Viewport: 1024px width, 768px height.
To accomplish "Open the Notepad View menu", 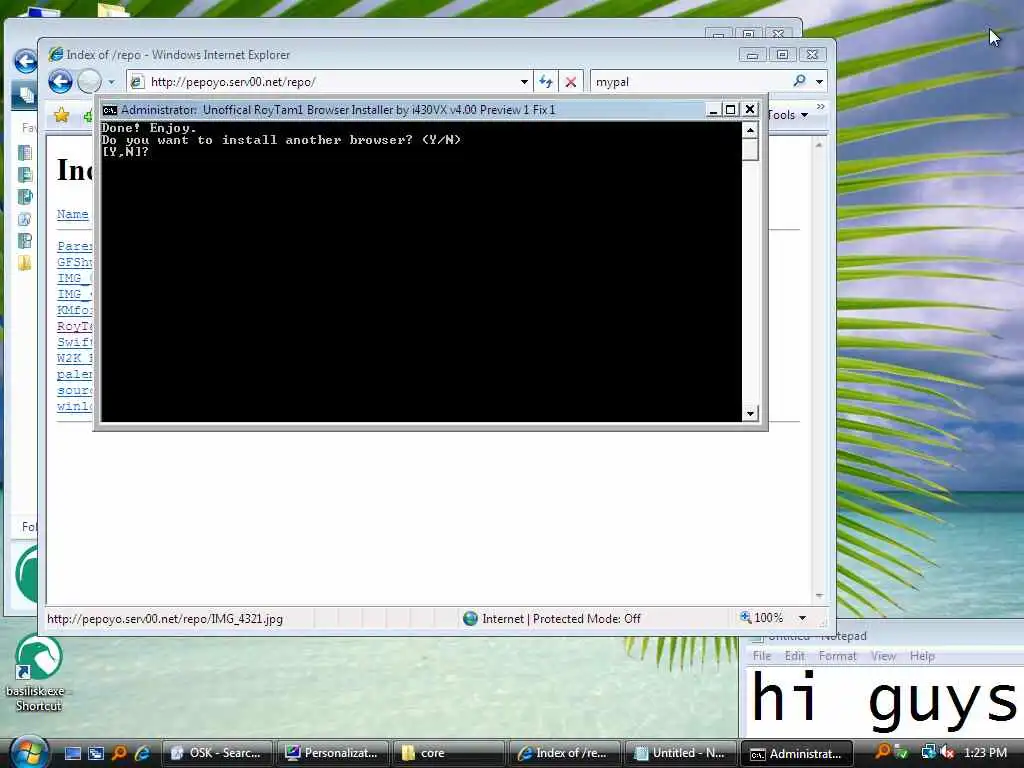I will tap(883, 656).
